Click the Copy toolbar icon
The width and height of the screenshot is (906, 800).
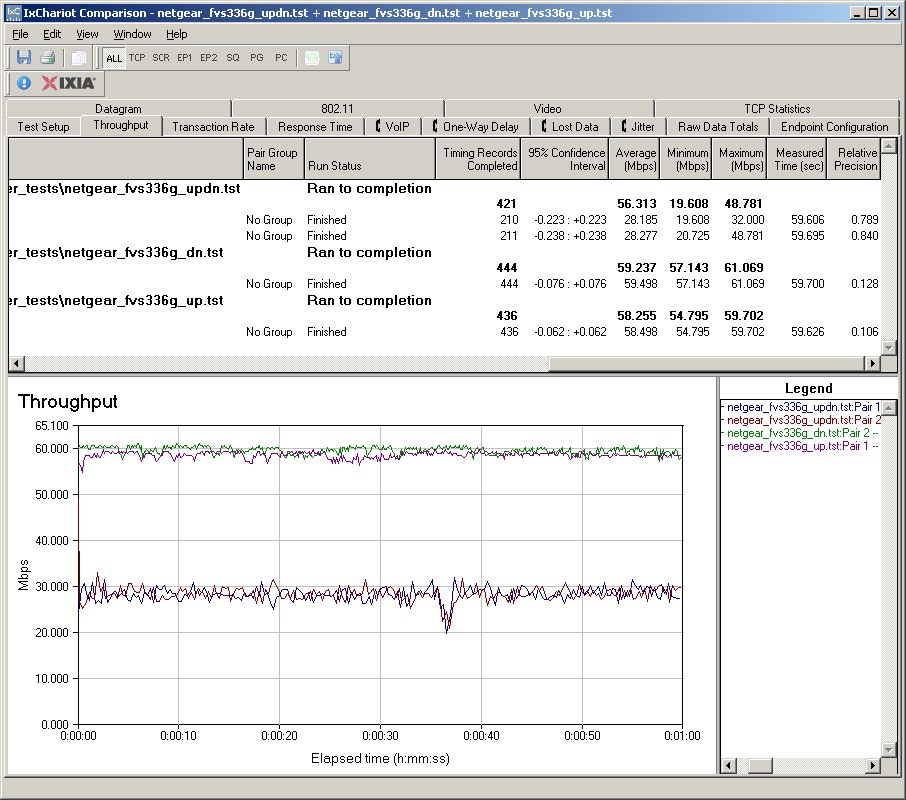coord(78,58)
